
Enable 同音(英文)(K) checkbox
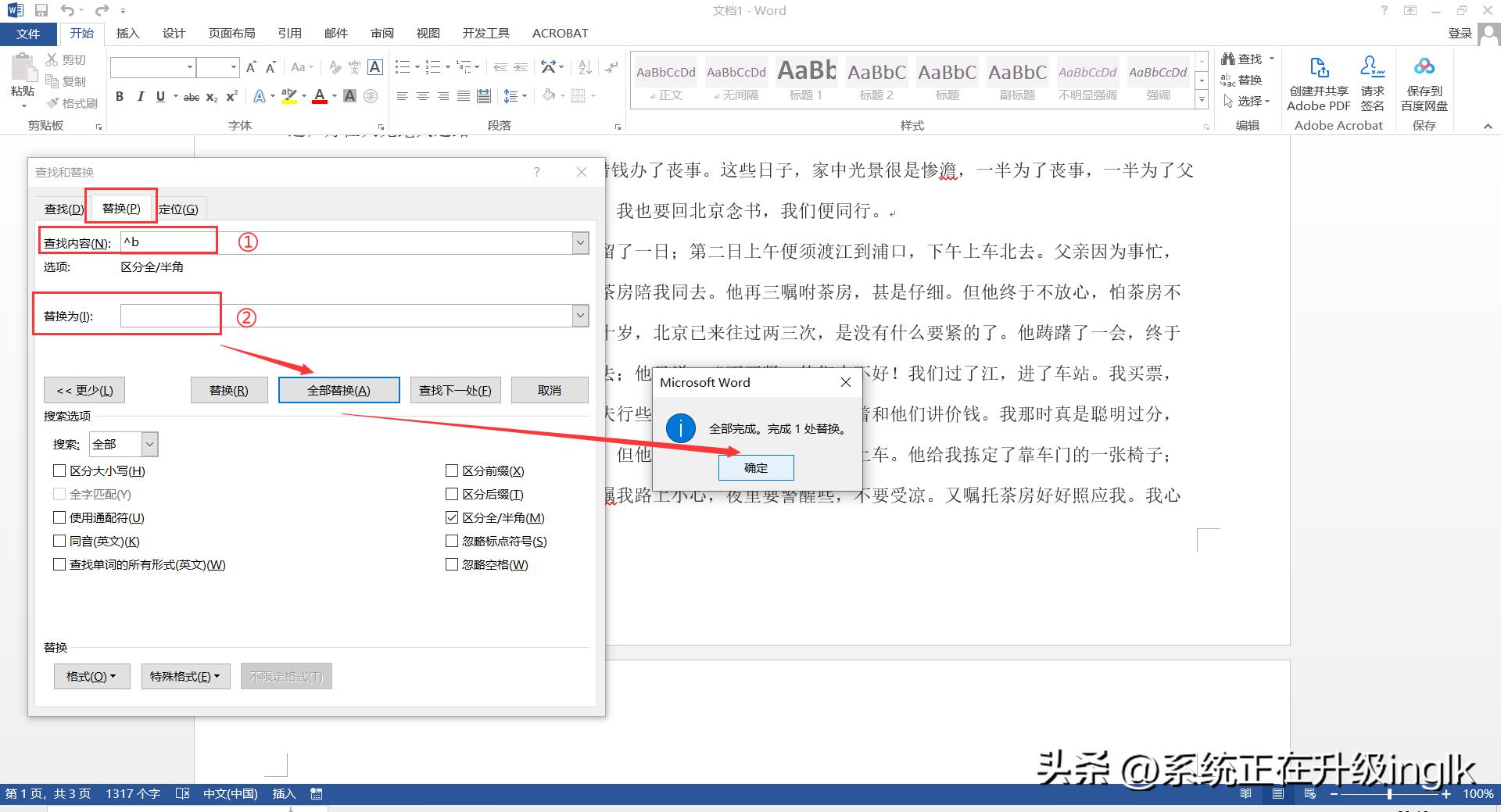click(x=59, y=541)
